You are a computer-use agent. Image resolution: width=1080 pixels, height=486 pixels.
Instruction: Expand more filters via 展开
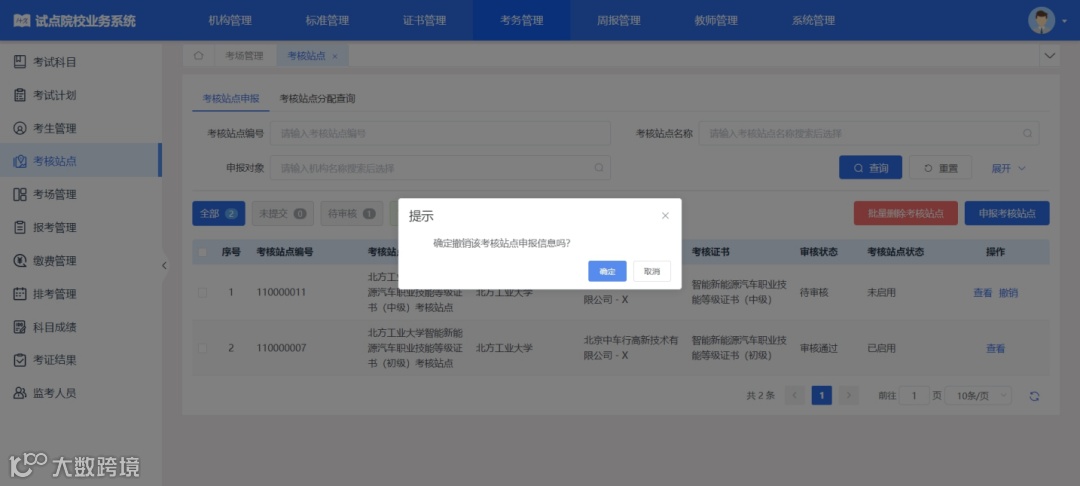click(x=1008, y=168)
